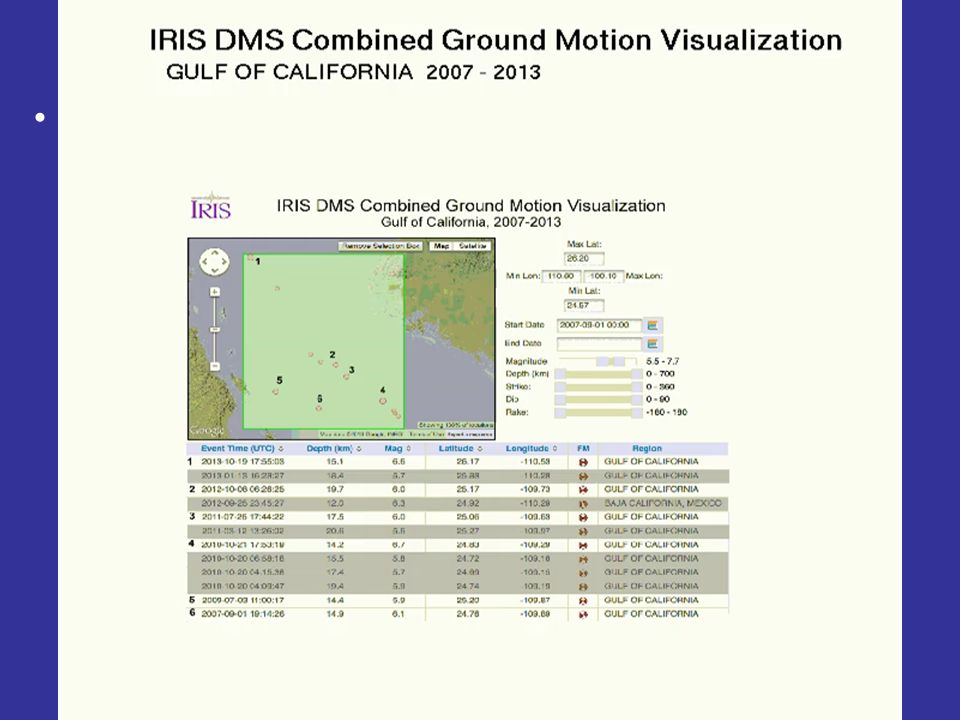The width and height of the screenshot is (960, 720).
Task: Click the Max Lon input field
Action: [604, 276]
